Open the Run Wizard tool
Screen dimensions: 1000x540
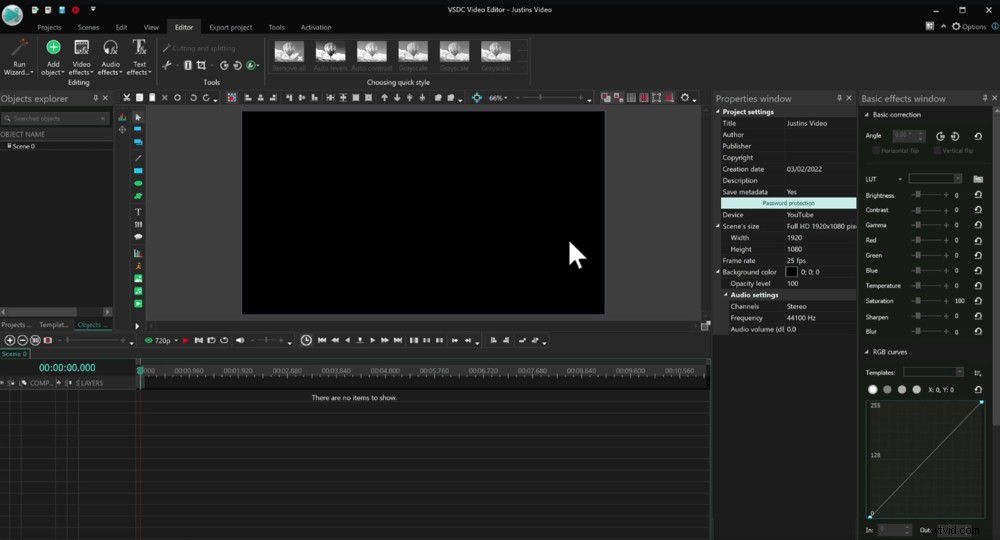19,57
